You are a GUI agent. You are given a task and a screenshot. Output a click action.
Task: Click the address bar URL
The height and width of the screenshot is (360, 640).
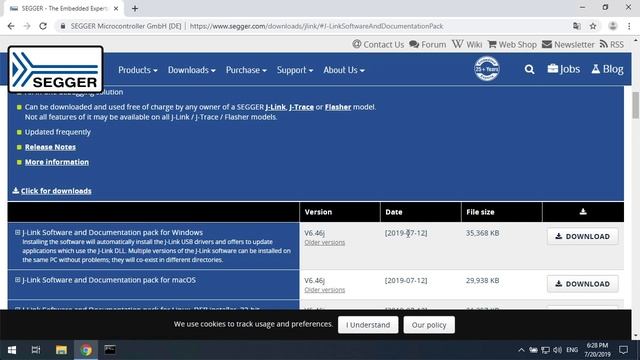(x=316, y=26)
